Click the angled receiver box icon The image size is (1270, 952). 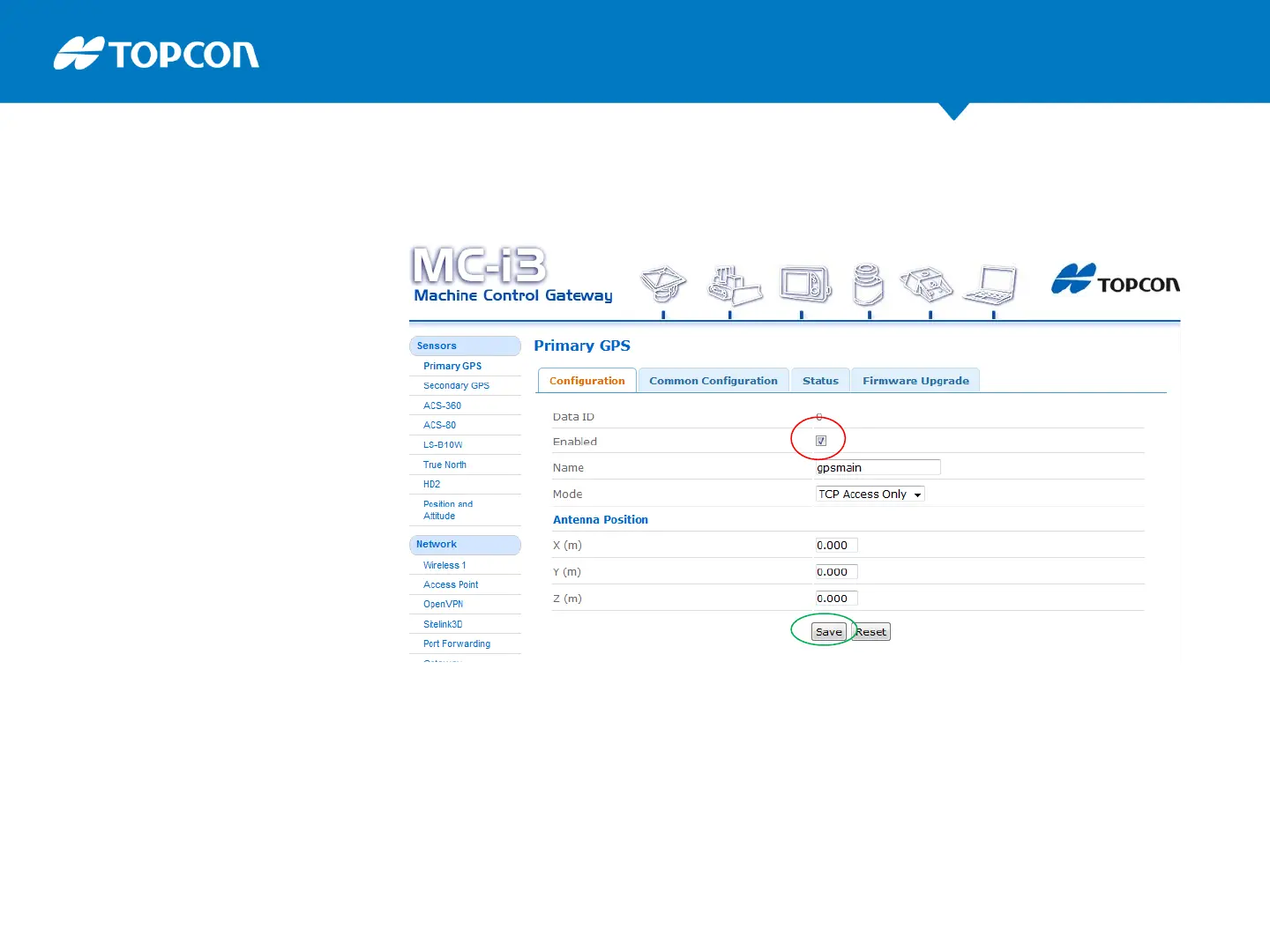click(x=927, y=284)
